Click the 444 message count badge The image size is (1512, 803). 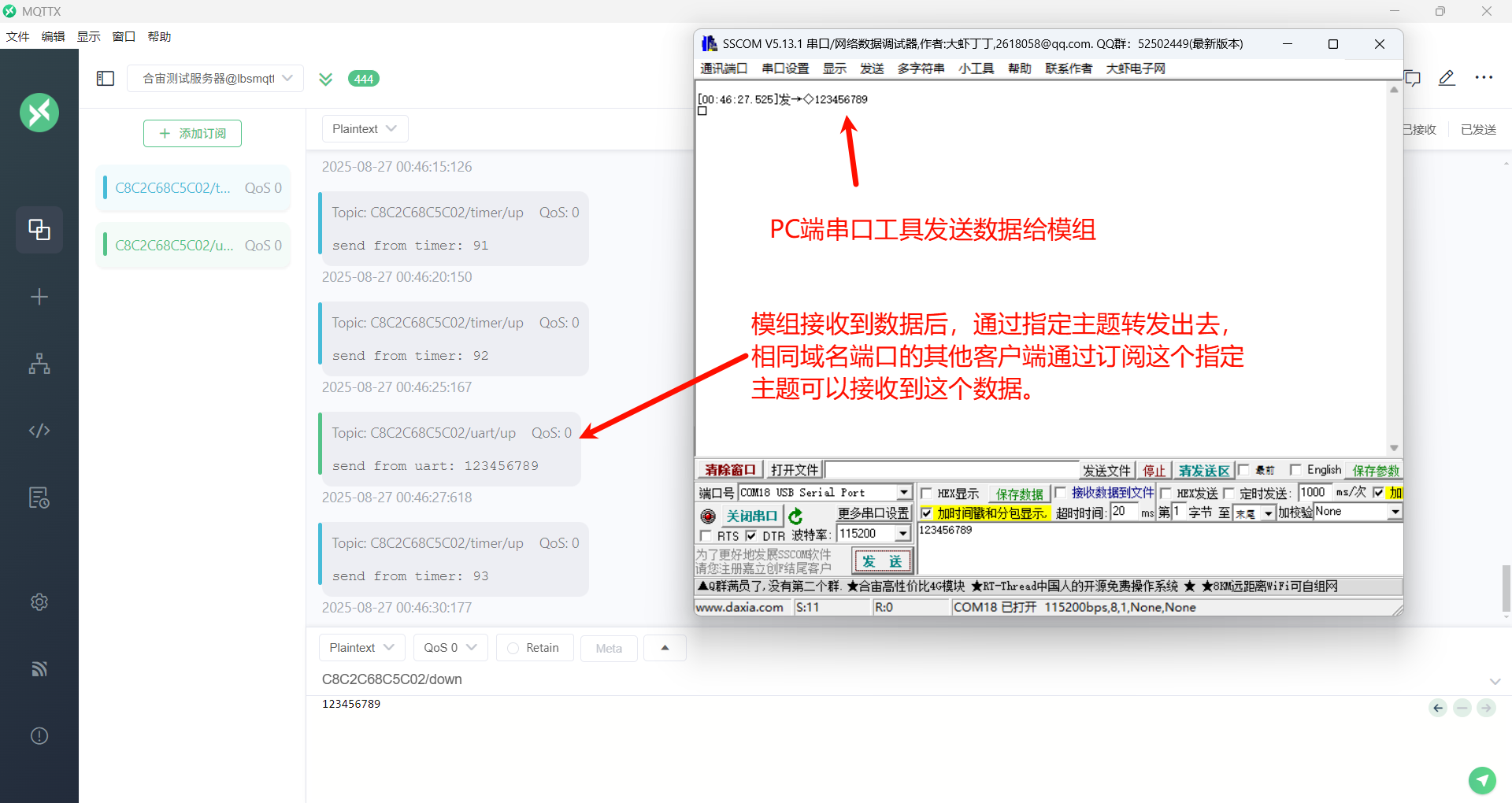point(363,79)
